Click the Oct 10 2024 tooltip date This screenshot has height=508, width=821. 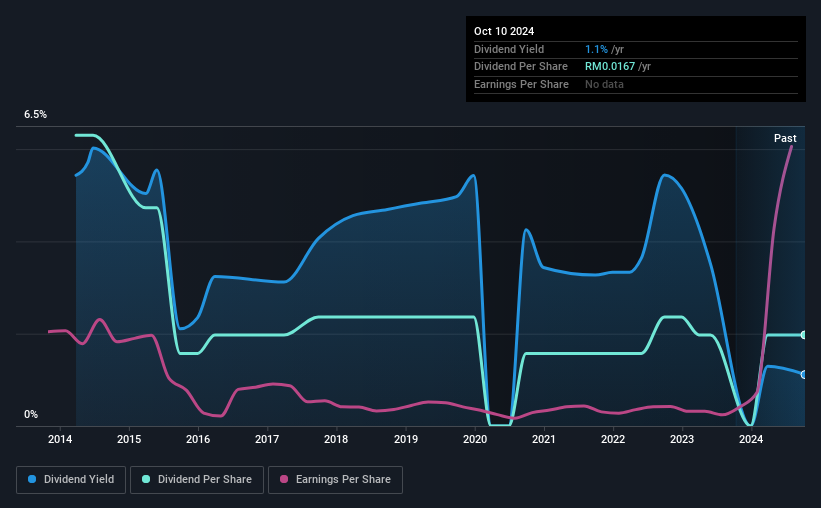click(x=504, y=31)
